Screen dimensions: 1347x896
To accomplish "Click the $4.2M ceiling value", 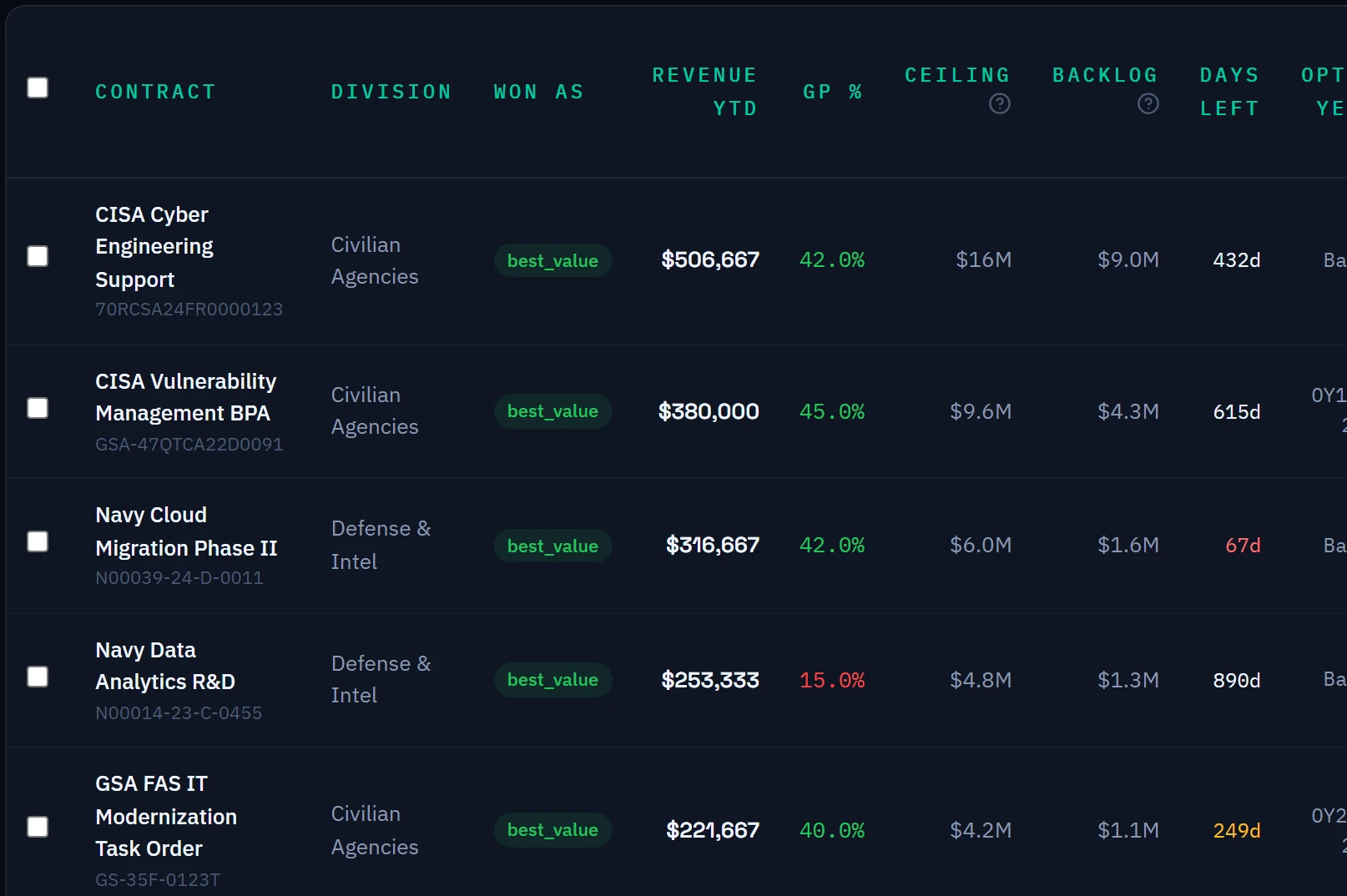I will [x=981, y=831].
